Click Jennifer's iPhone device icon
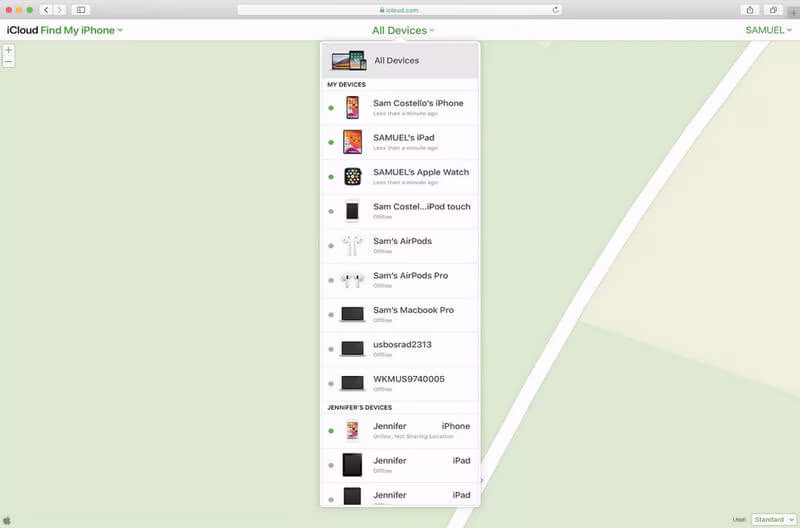The width and height of the screenshot is (800, 528). click(352, 431)
